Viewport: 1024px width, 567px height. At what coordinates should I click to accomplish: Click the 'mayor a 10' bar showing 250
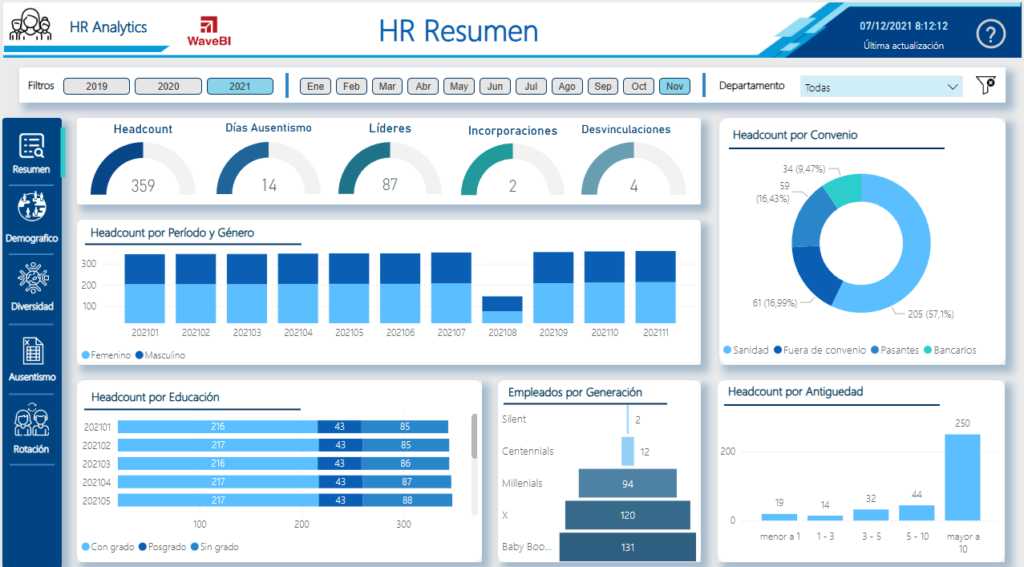tap(962, 477)
